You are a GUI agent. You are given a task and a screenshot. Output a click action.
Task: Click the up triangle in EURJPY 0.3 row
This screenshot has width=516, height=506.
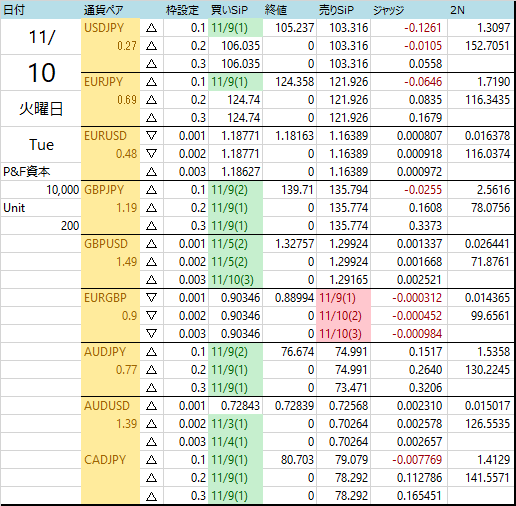152,118
